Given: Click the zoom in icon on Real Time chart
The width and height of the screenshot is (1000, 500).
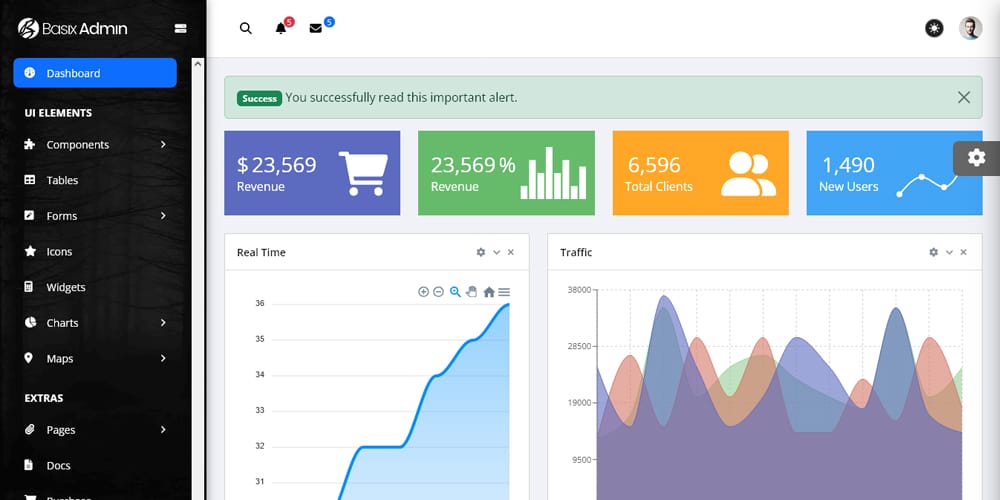Looking at the screenshot, I should click(423, 292).
